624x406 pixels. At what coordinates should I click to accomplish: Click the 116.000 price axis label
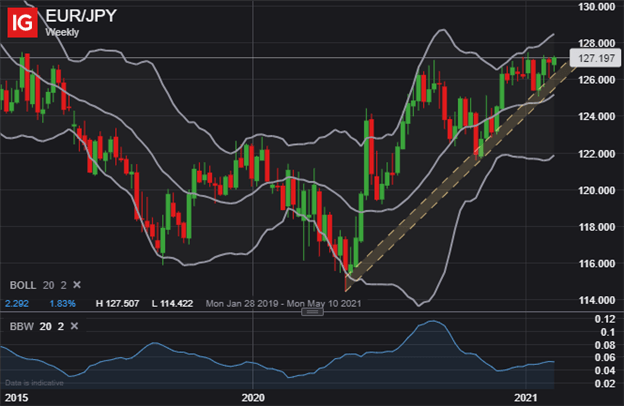[597, 264]
